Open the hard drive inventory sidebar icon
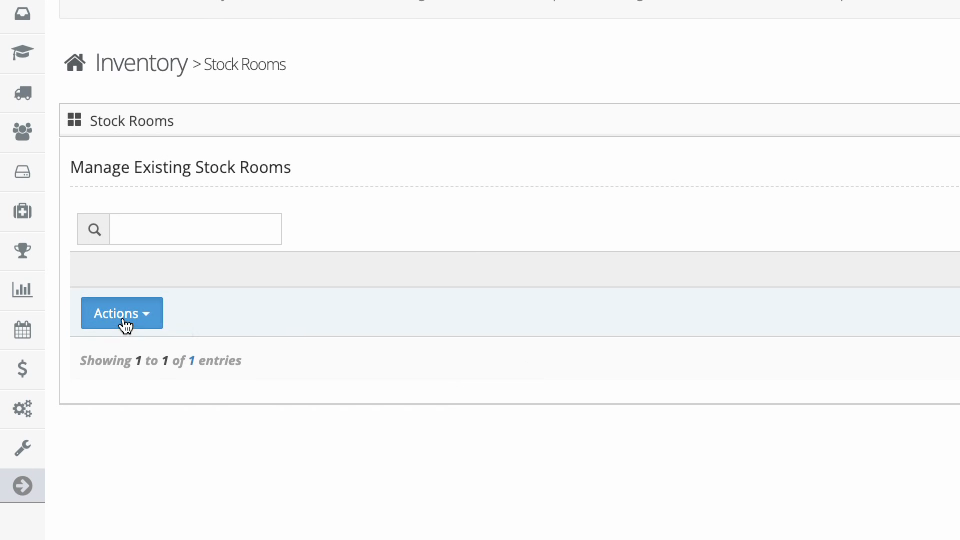Viewport: 960px width, 540px height. tap(23, 172)
